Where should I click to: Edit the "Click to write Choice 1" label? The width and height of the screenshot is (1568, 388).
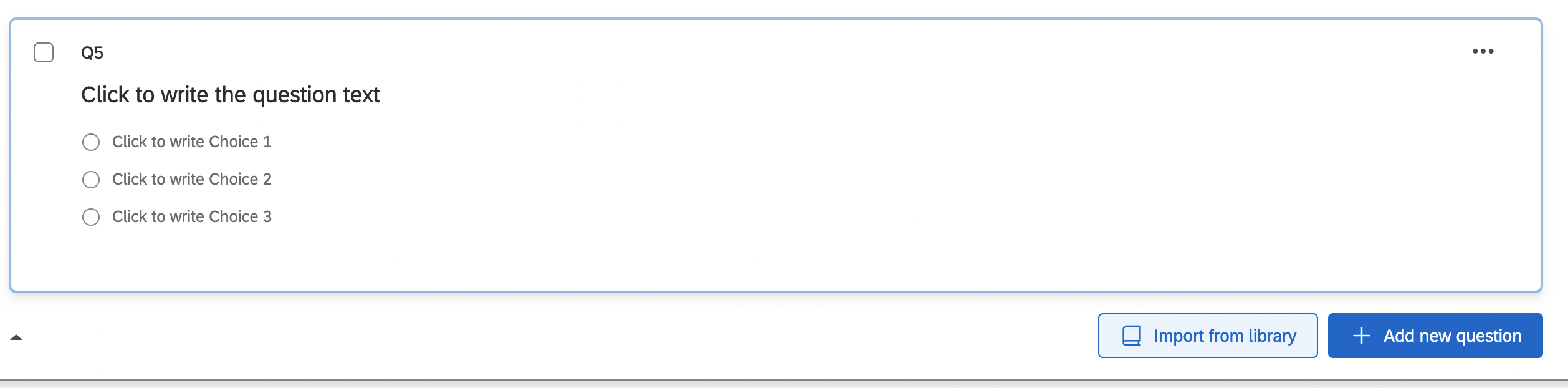pyautogui.click(x=191, y=142)
